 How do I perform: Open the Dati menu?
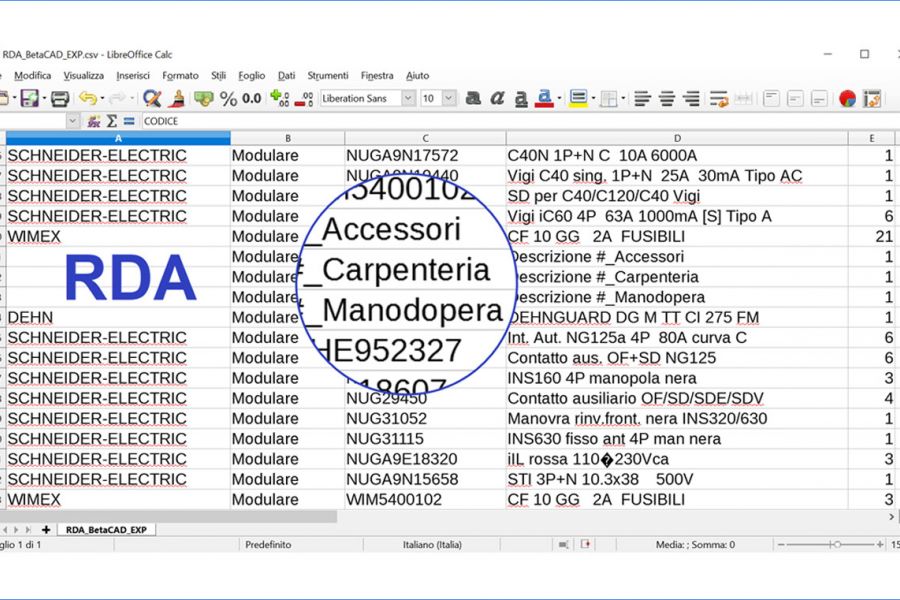click(286, 75)
